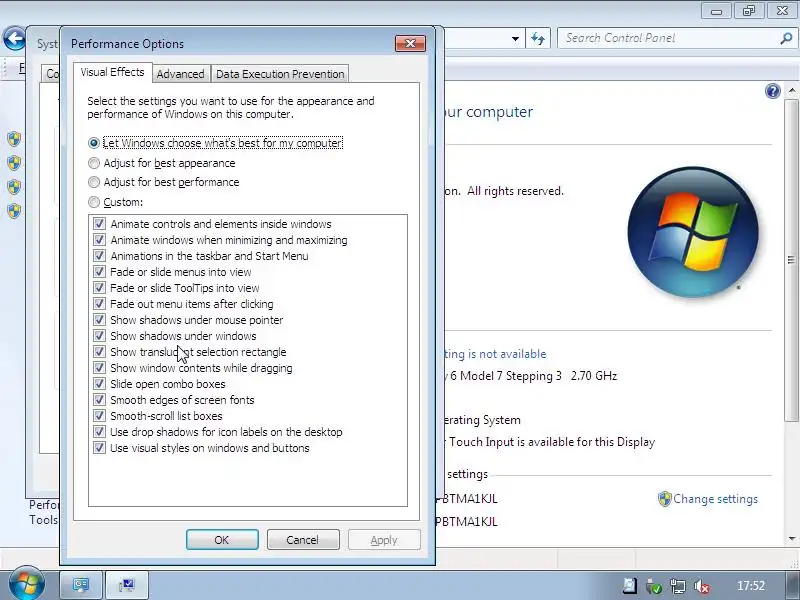Disable Show shadows under windows

(99, 336)
